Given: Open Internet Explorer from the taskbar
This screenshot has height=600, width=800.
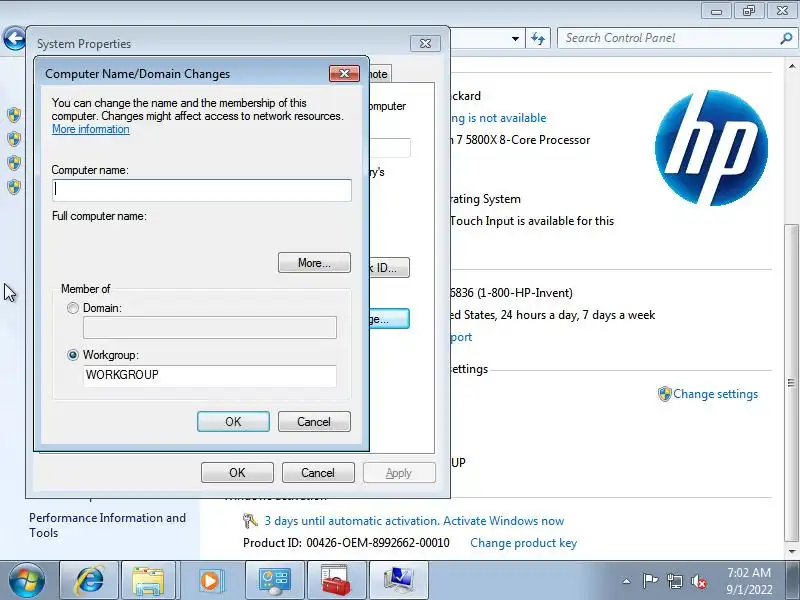Looking at the screenshot, I should [x=89, y=581].
